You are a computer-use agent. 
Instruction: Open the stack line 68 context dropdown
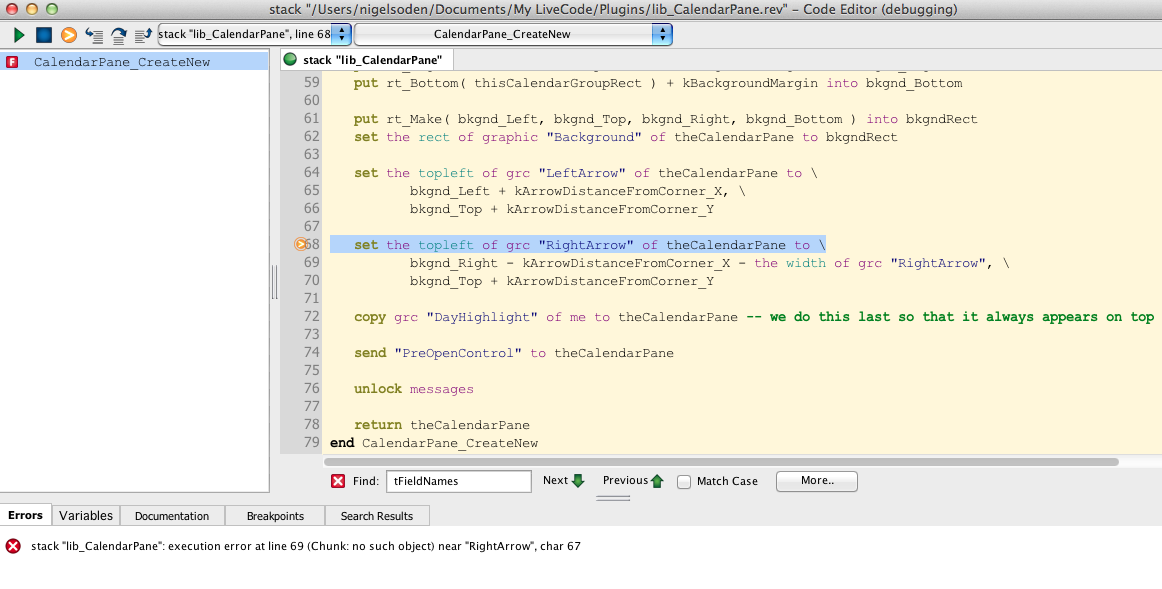click(x=254, y=35)
